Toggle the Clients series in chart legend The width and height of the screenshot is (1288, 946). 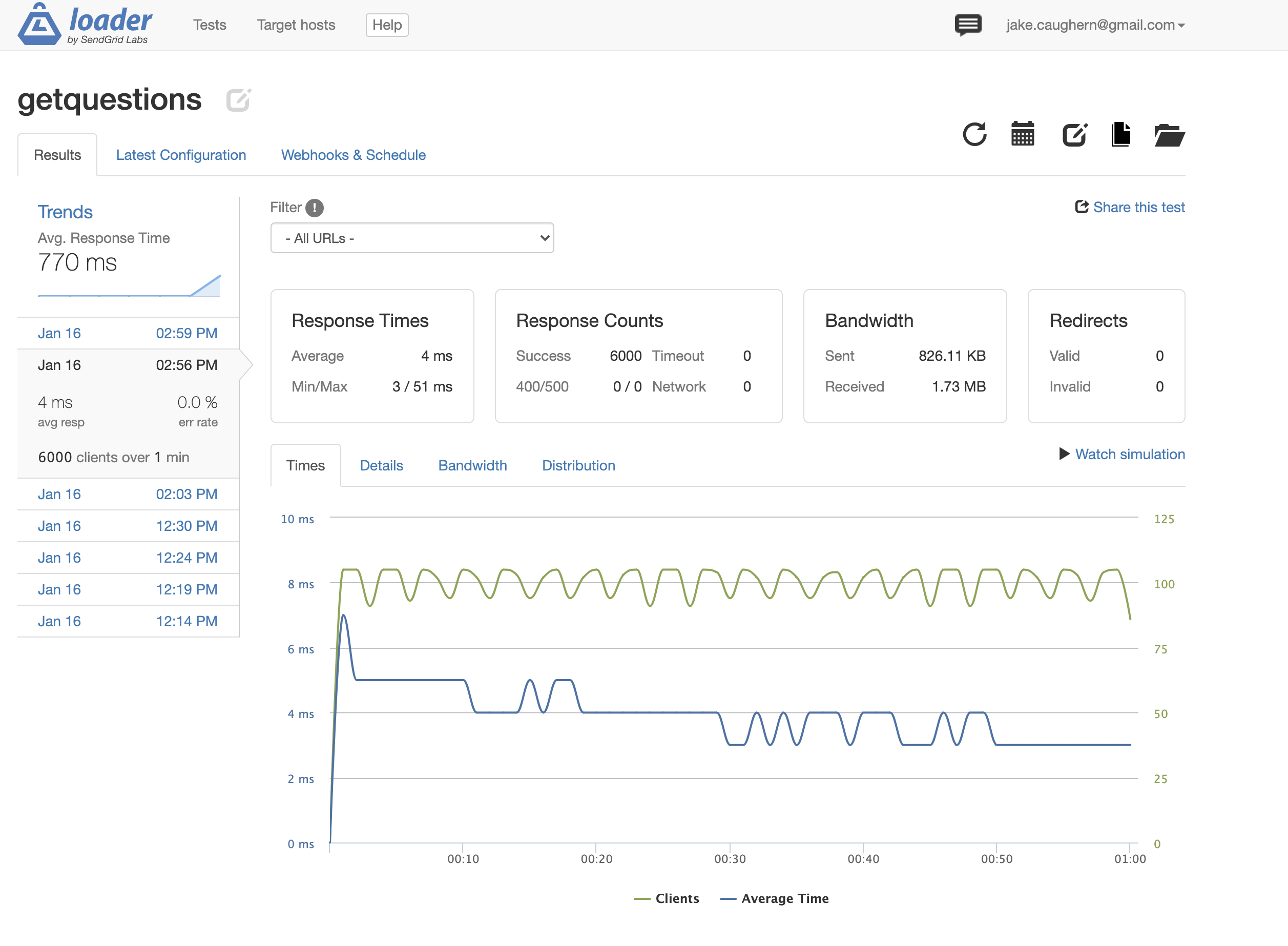click(x=667, y=898)
